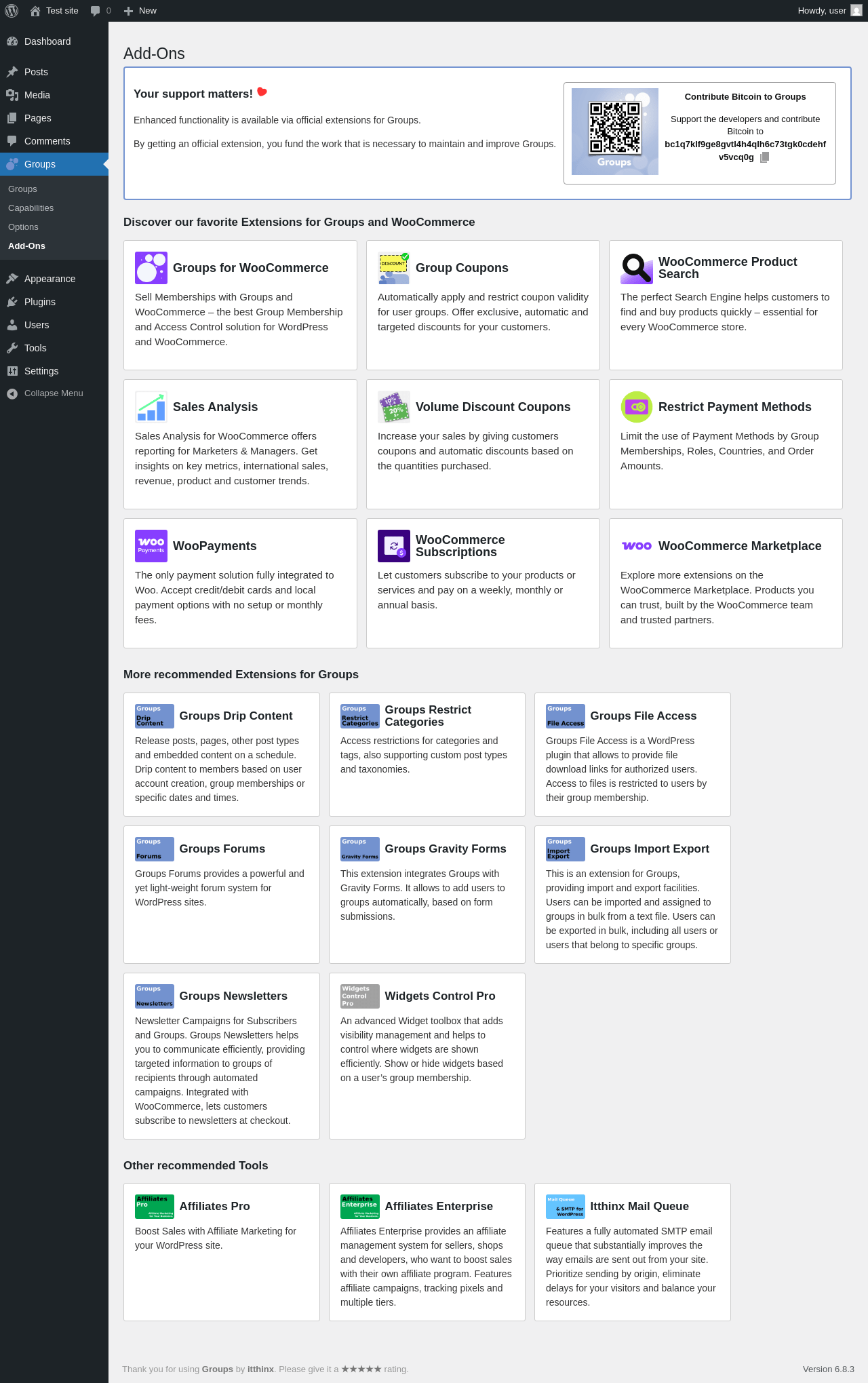Screen dimensions: 868x1383
Task: Click the New plus icon
Action: (128, 11)
